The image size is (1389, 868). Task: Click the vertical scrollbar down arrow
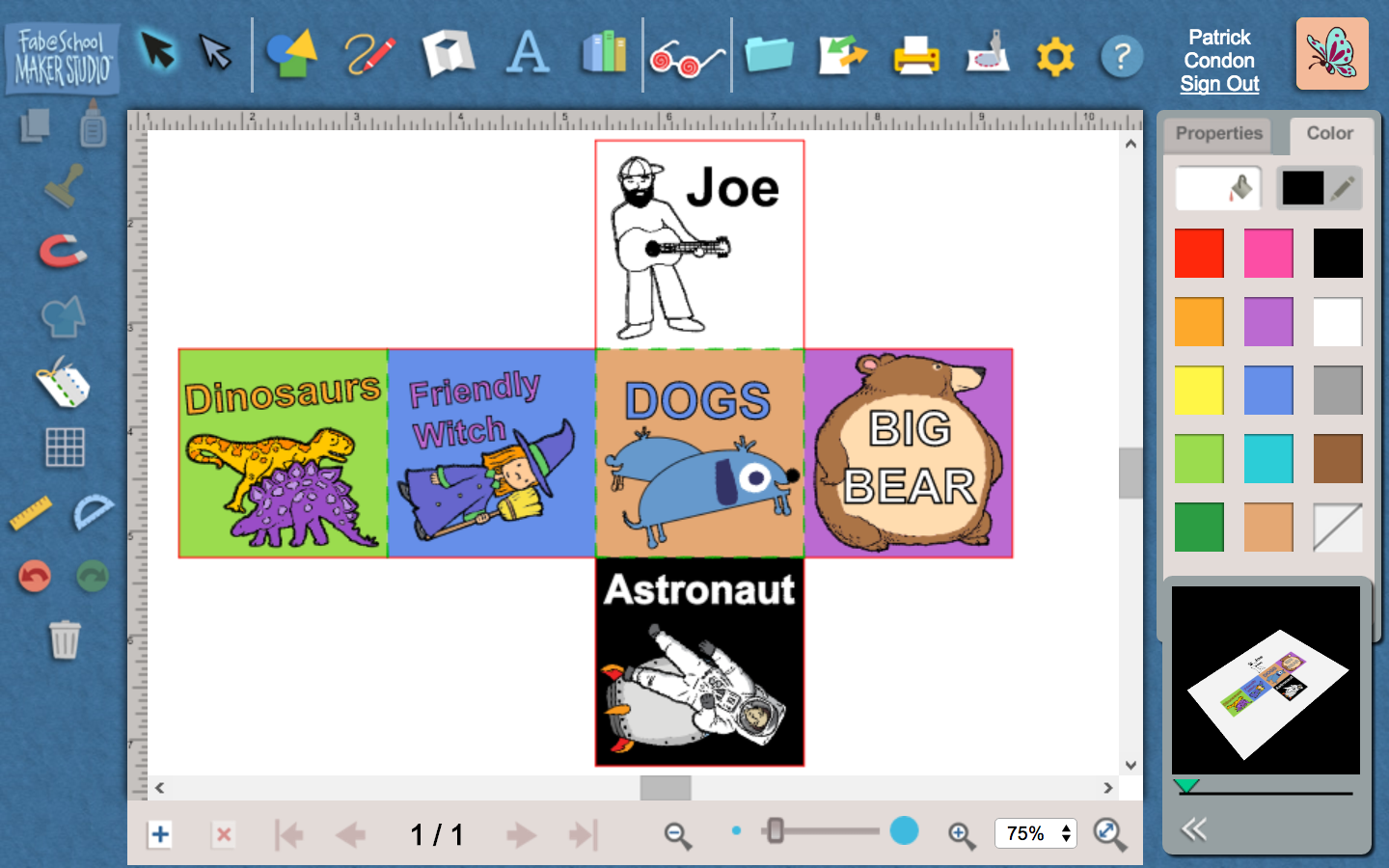[1130, 766]
